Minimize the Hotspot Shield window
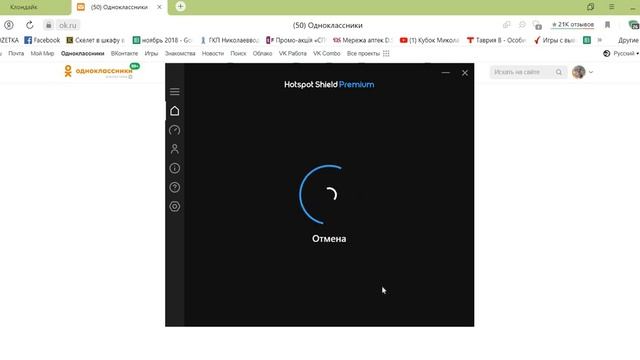The width and height of the screenshot is (640, 360). pos(446,73)
